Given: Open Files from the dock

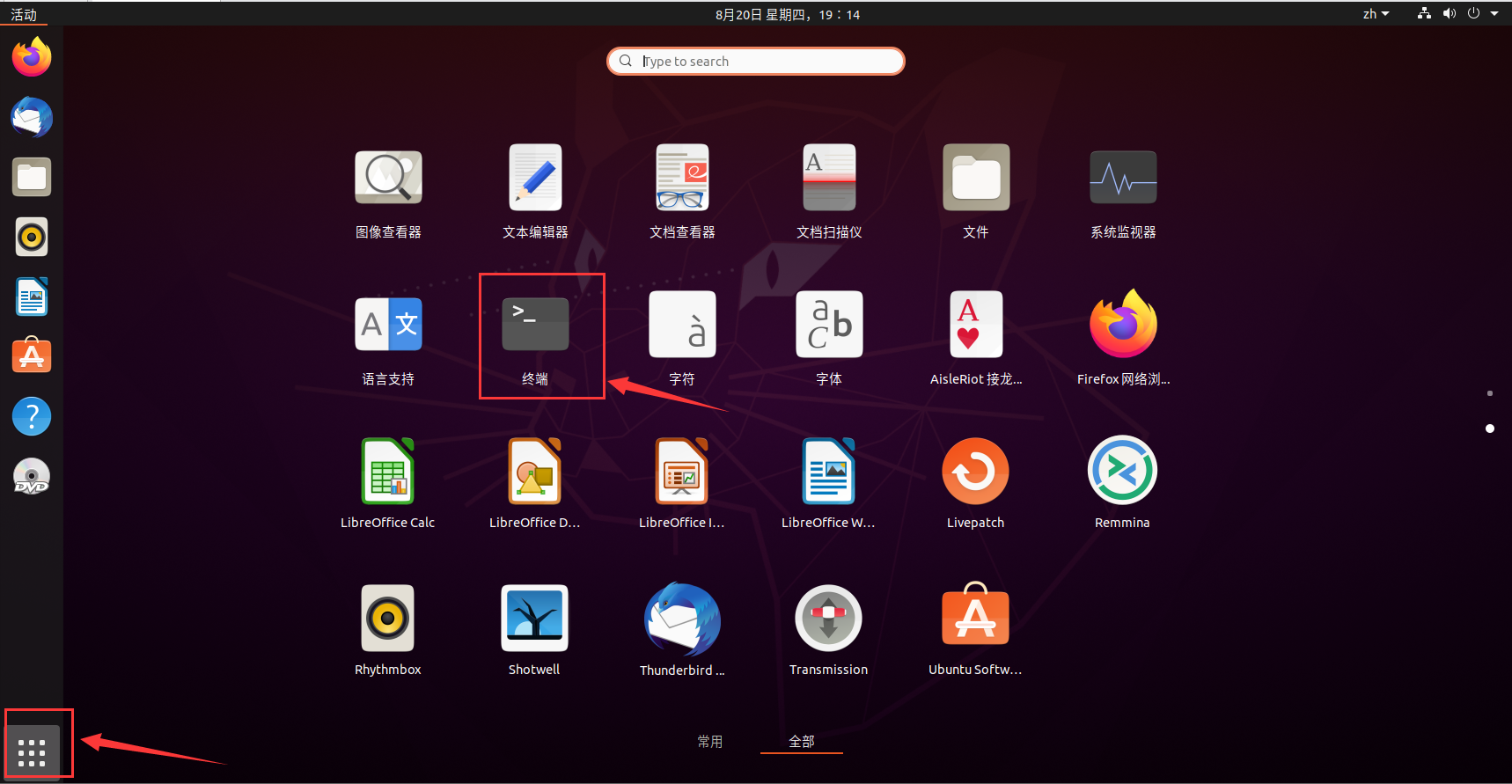Looking at the screenshot, I should pos(32,177).
